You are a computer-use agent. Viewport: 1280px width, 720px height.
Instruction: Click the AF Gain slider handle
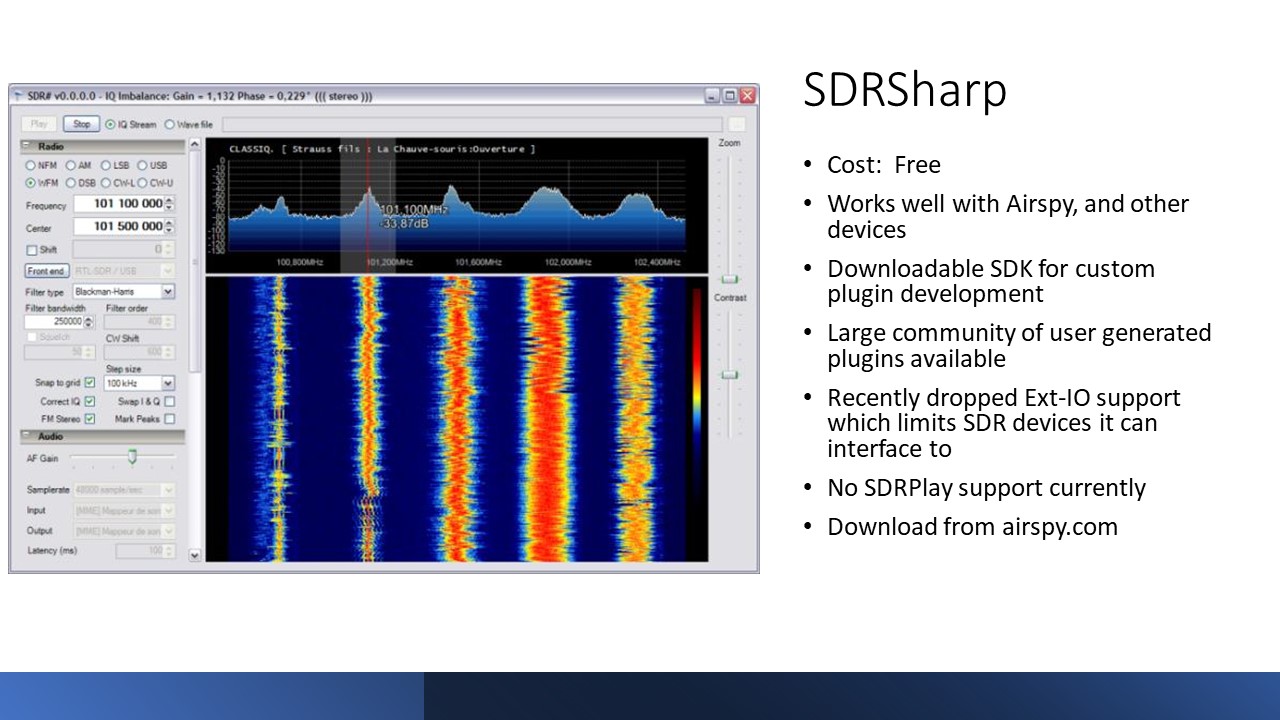coord(131,457)
